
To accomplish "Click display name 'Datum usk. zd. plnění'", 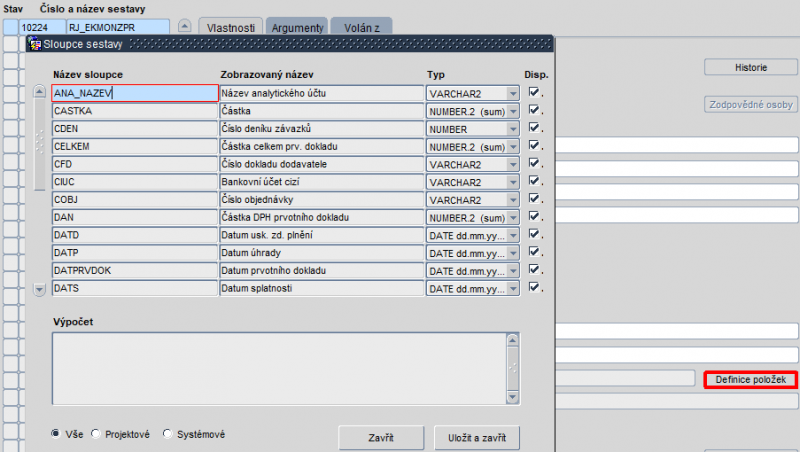I will [322, 235].
